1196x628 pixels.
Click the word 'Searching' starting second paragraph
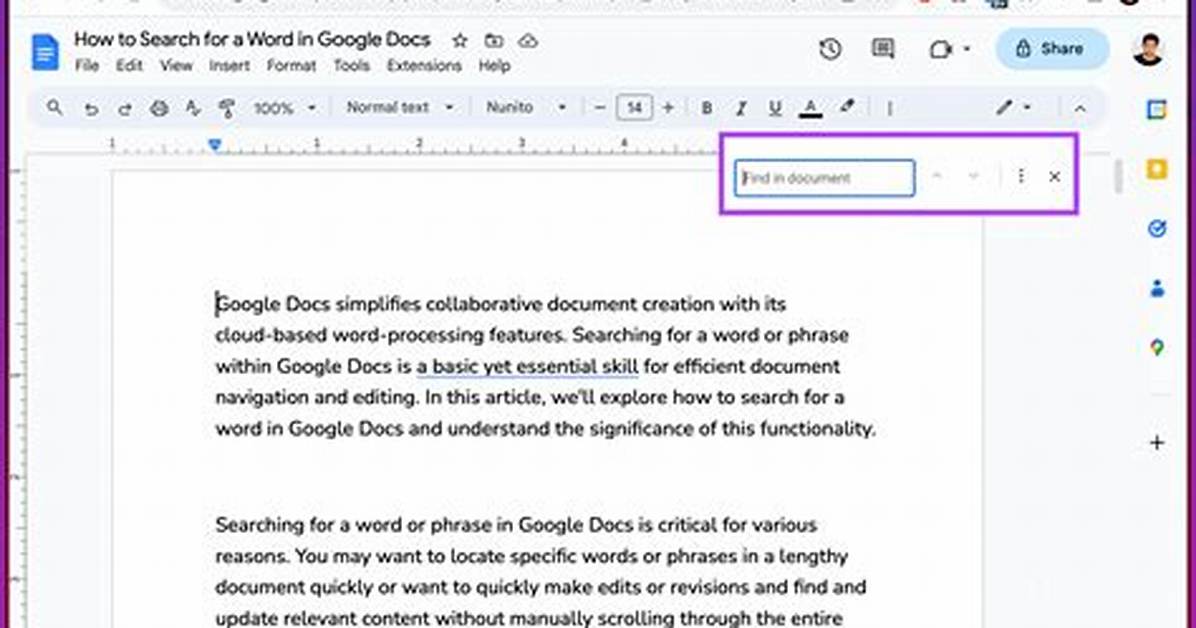point(259,526)
